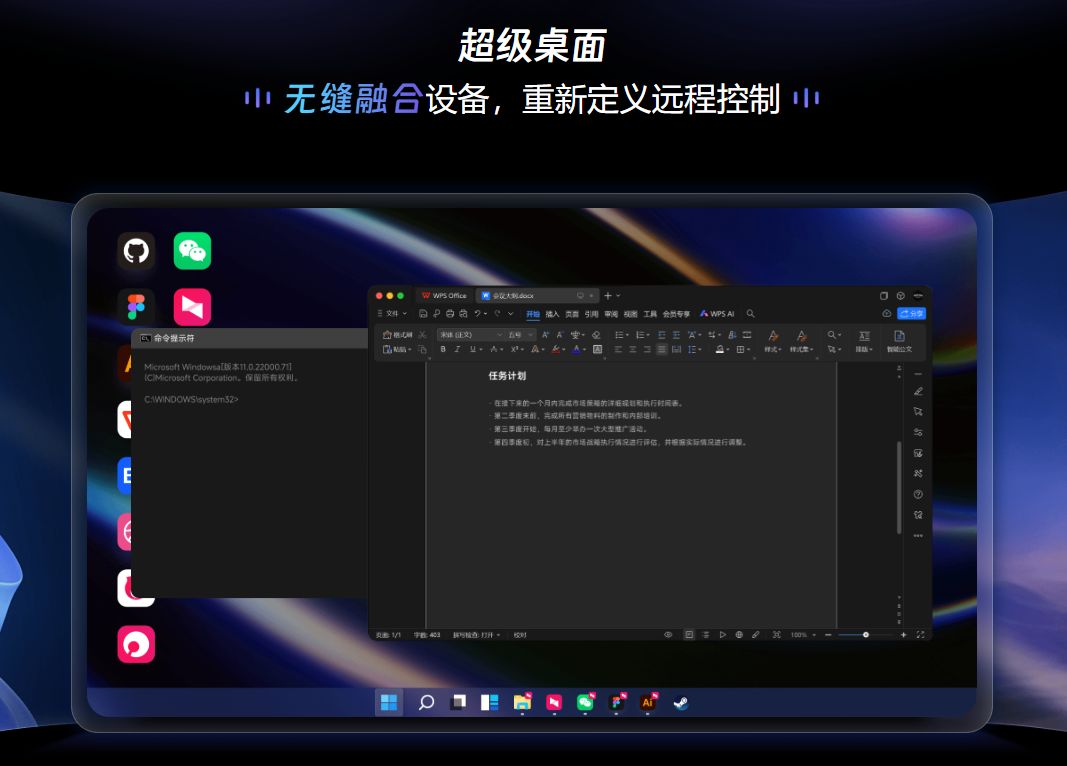Image resolution: width=1067 pixels, height=766 pixels.
Task: Toggle superscript formatting in WPS
Action: pyautogui.click(x=515, y=350)
